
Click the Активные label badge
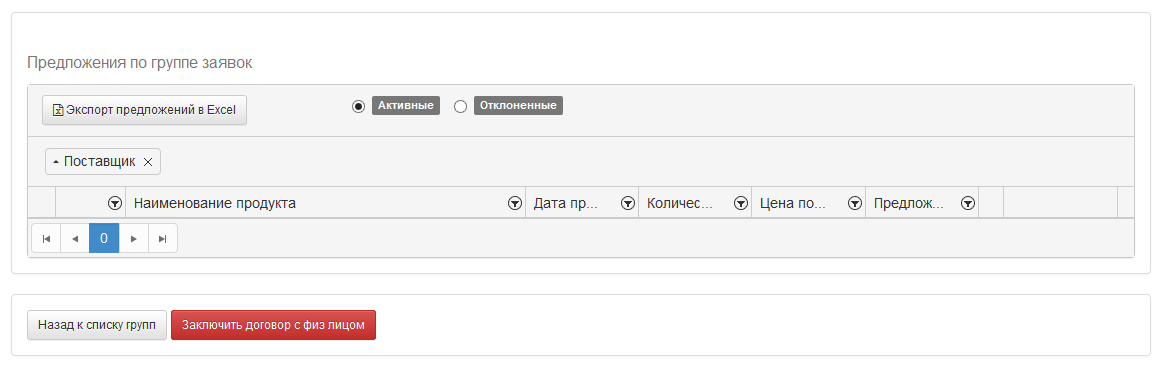(x=405, y=106)
